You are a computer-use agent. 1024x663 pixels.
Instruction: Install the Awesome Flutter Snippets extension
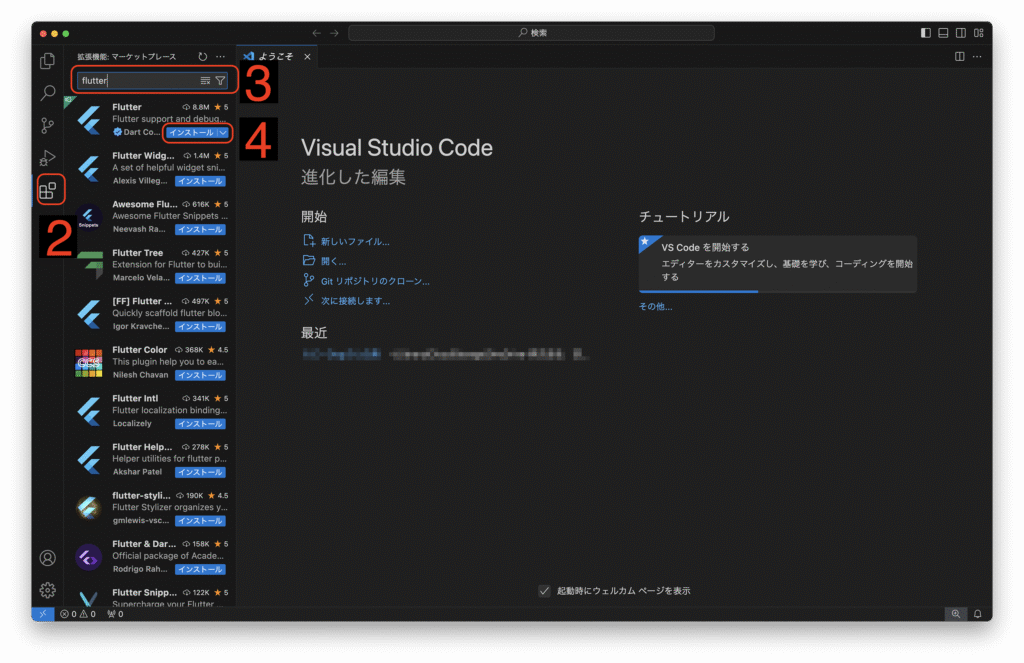(x=200, y=229)
